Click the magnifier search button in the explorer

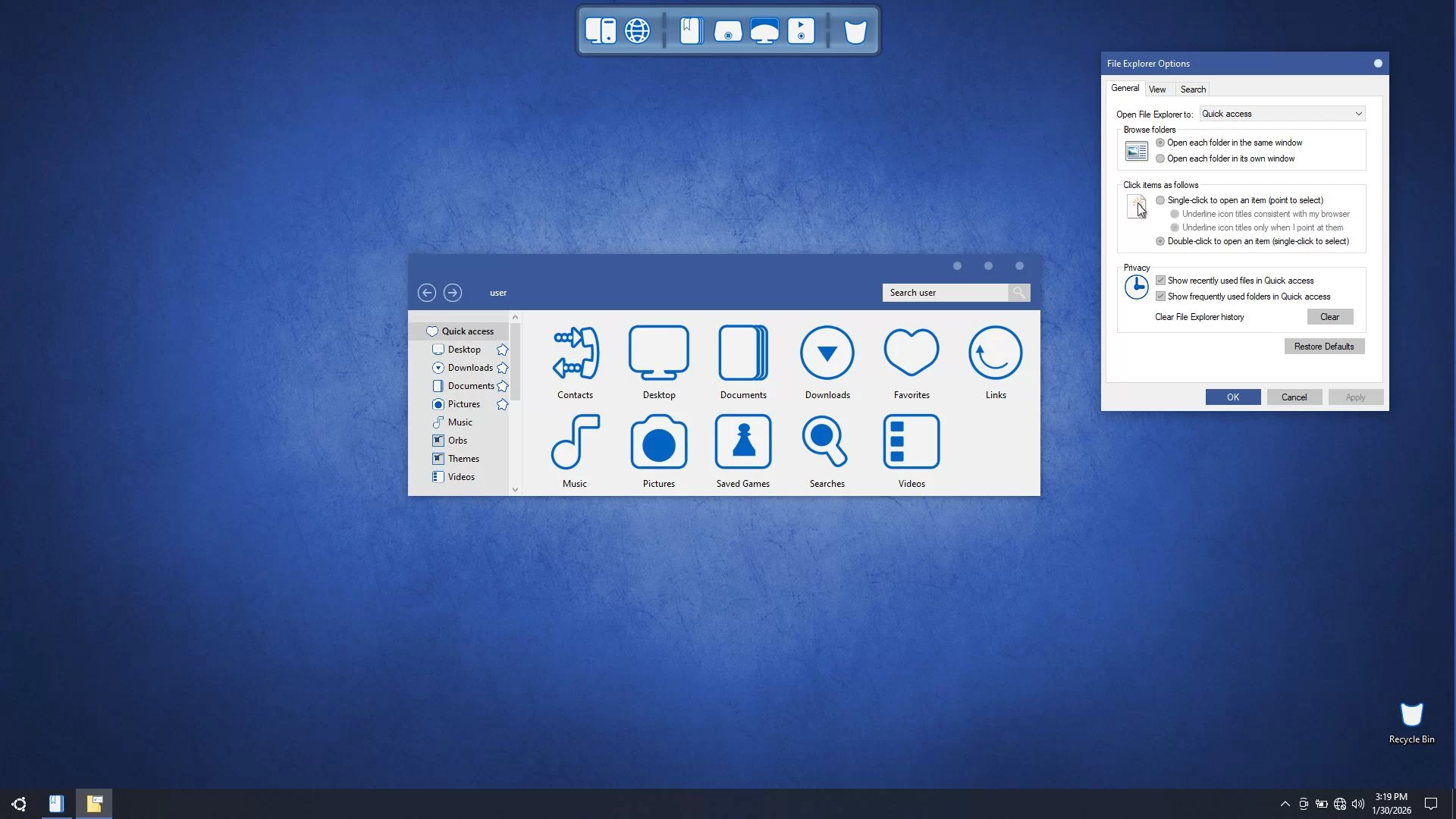click(1018, 293)
